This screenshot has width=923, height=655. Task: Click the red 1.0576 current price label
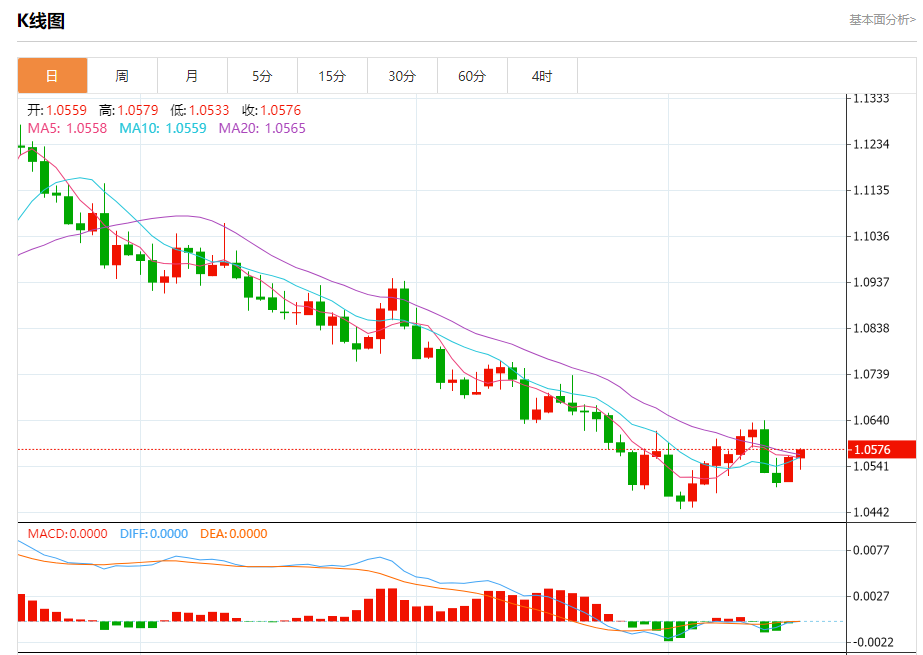882,450
